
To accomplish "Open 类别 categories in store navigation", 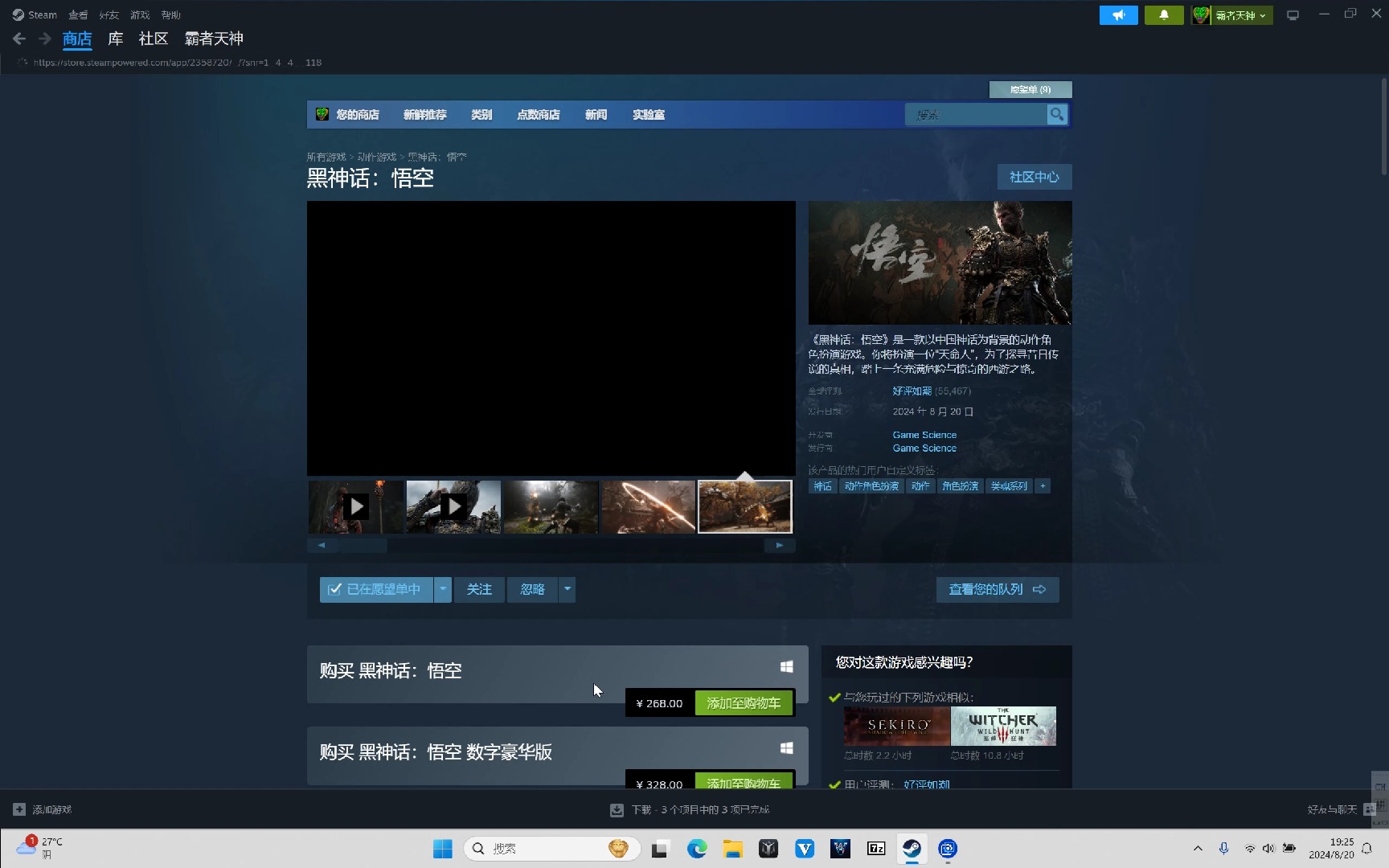I will (x=481, y=115).
